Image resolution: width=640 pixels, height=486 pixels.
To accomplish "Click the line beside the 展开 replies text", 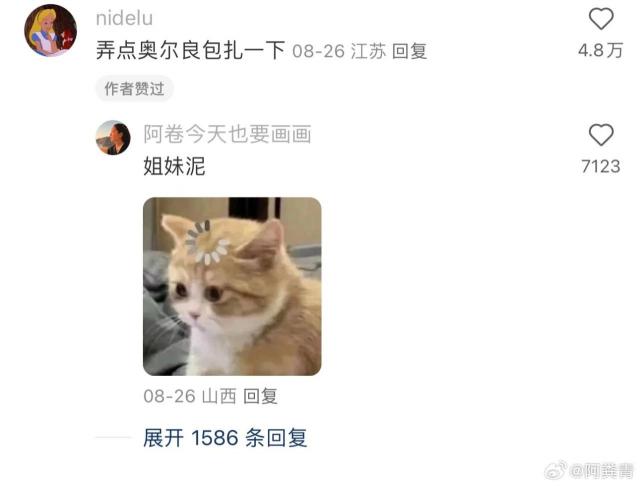I will click(x=113, y=437).
